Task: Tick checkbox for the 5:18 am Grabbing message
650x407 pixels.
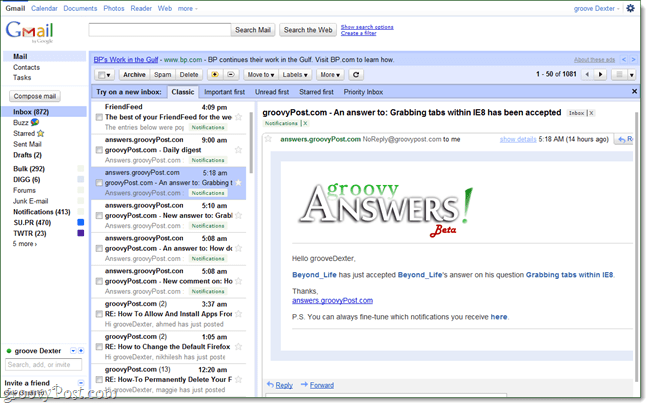Action: [99, 183]
